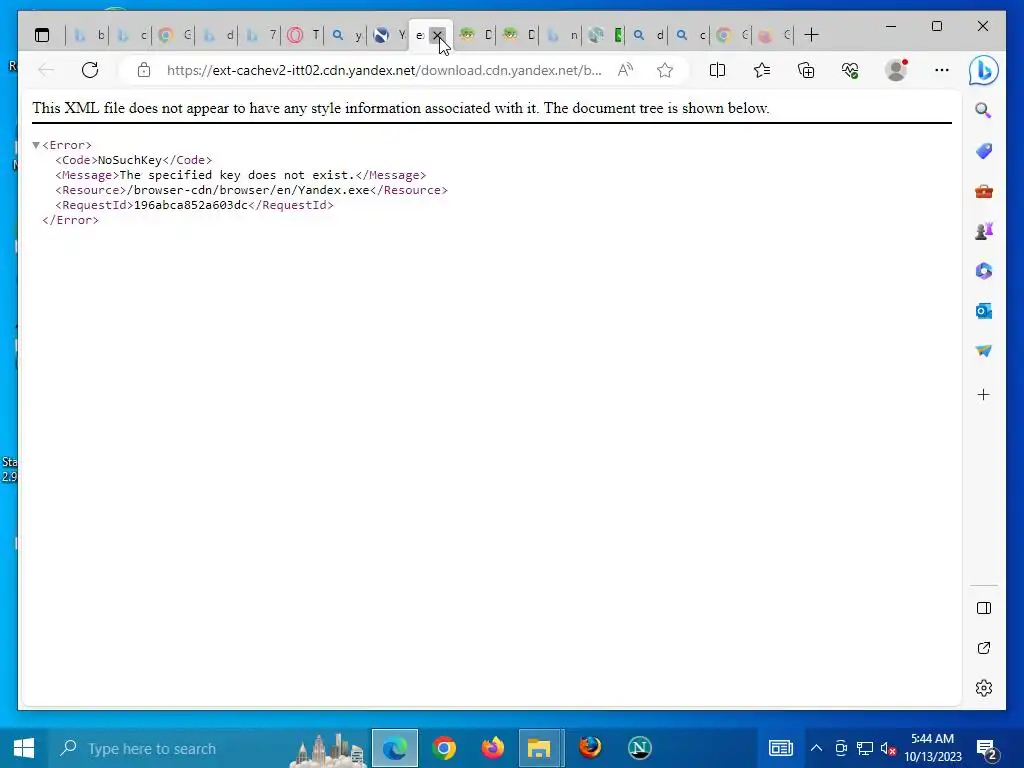Image resolution: width=1024 pixels, height=768 pixels.
Task: Open sidebar Games chess icon
Action: pyautogui.click(x=984, y=231)
